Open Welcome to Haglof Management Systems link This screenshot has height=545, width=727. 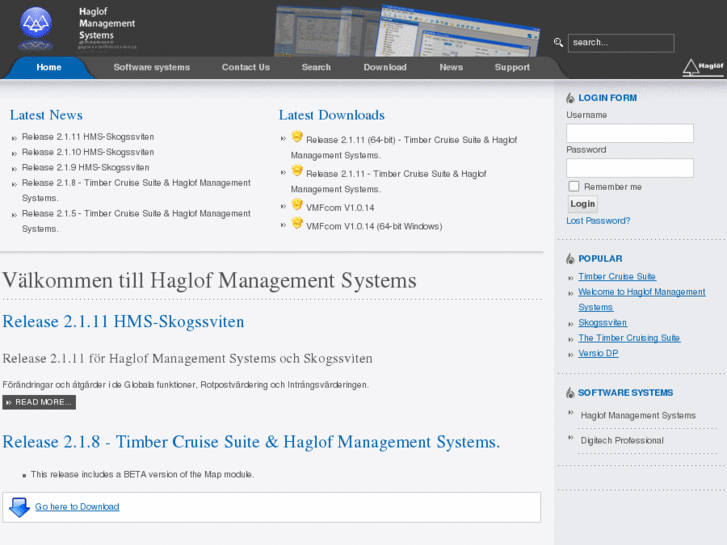point(642,300)
